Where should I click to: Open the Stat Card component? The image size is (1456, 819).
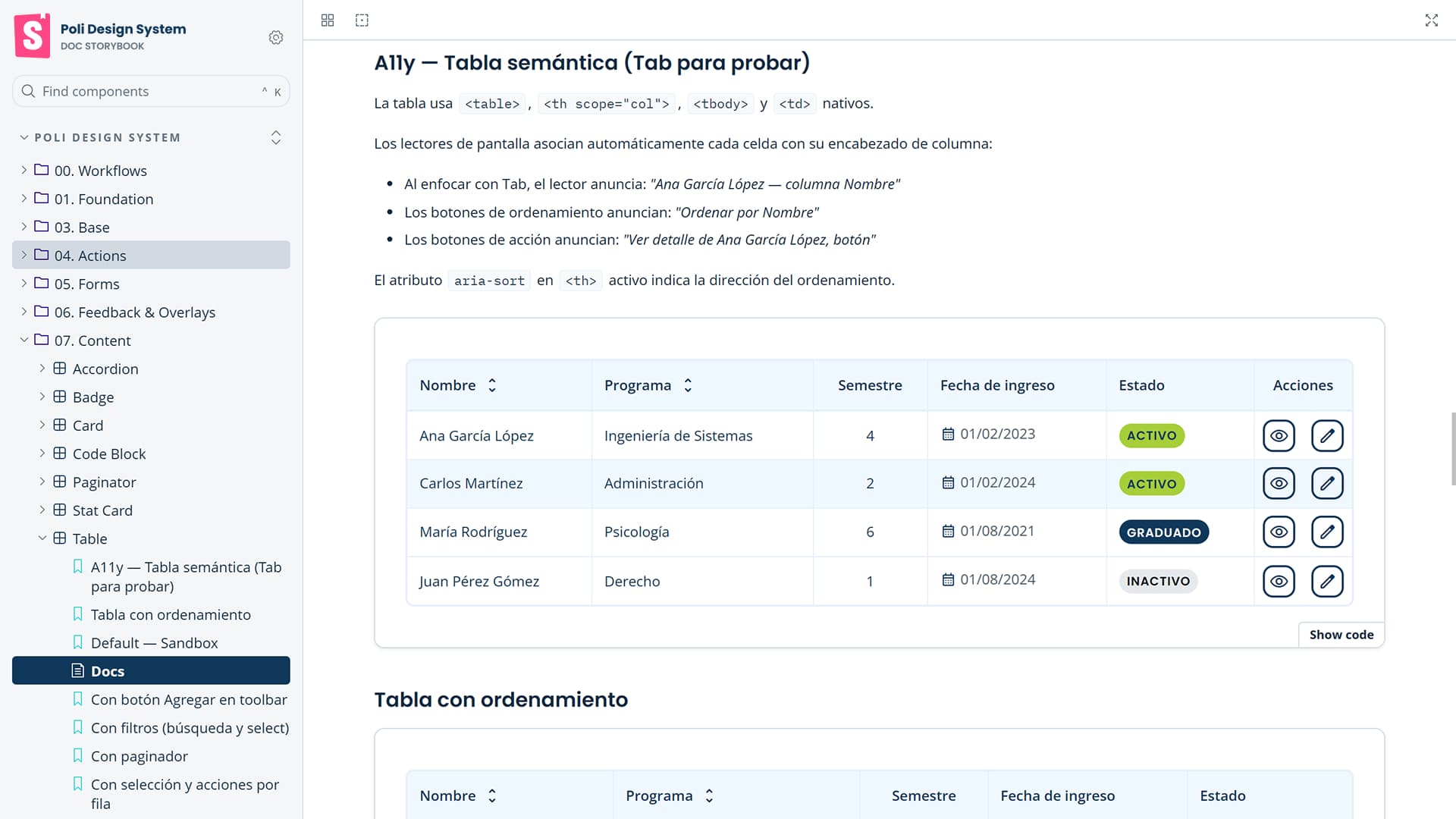[151, 510]
